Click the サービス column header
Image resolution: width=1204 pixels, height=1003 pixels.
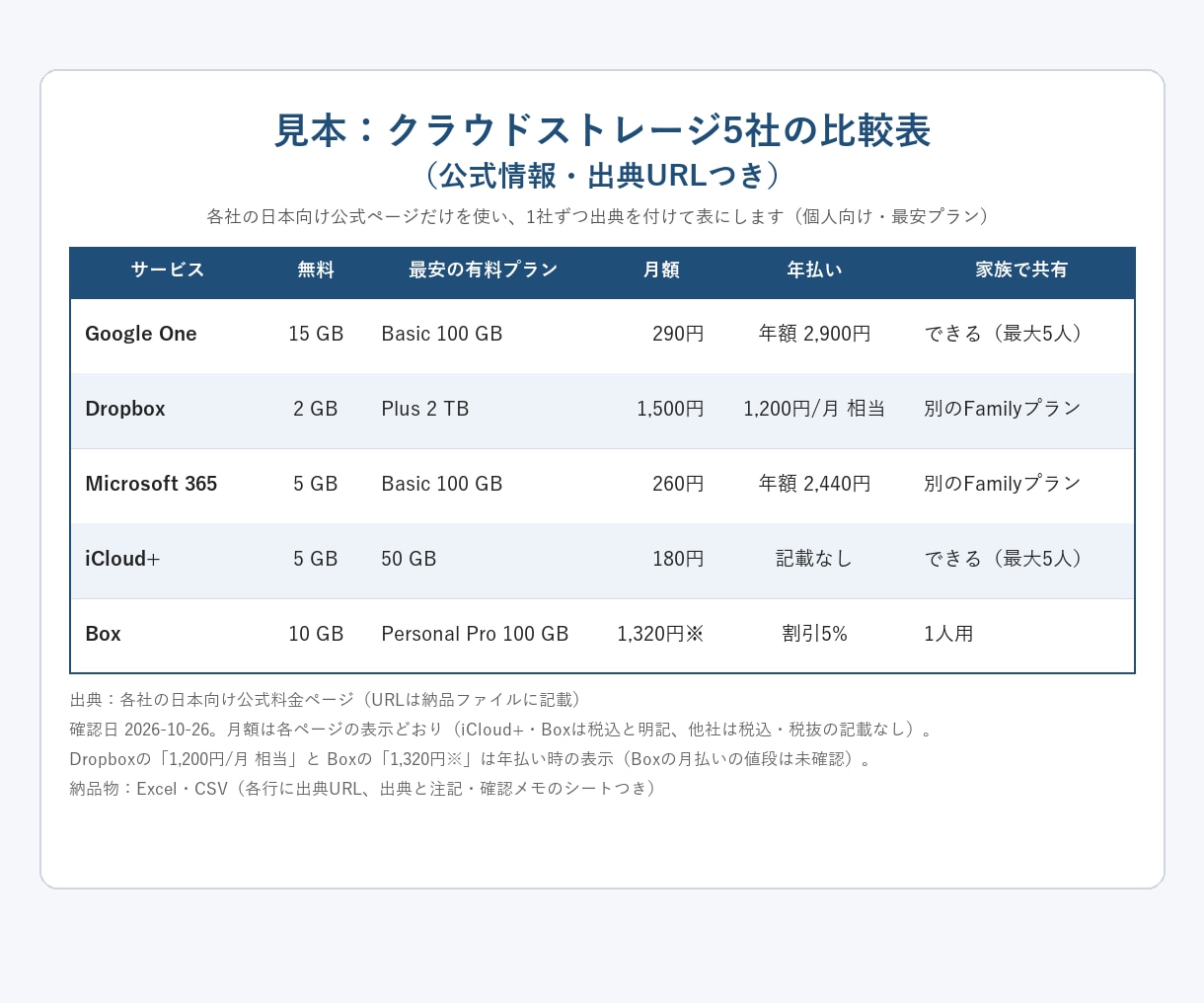(x=168, y=270)
